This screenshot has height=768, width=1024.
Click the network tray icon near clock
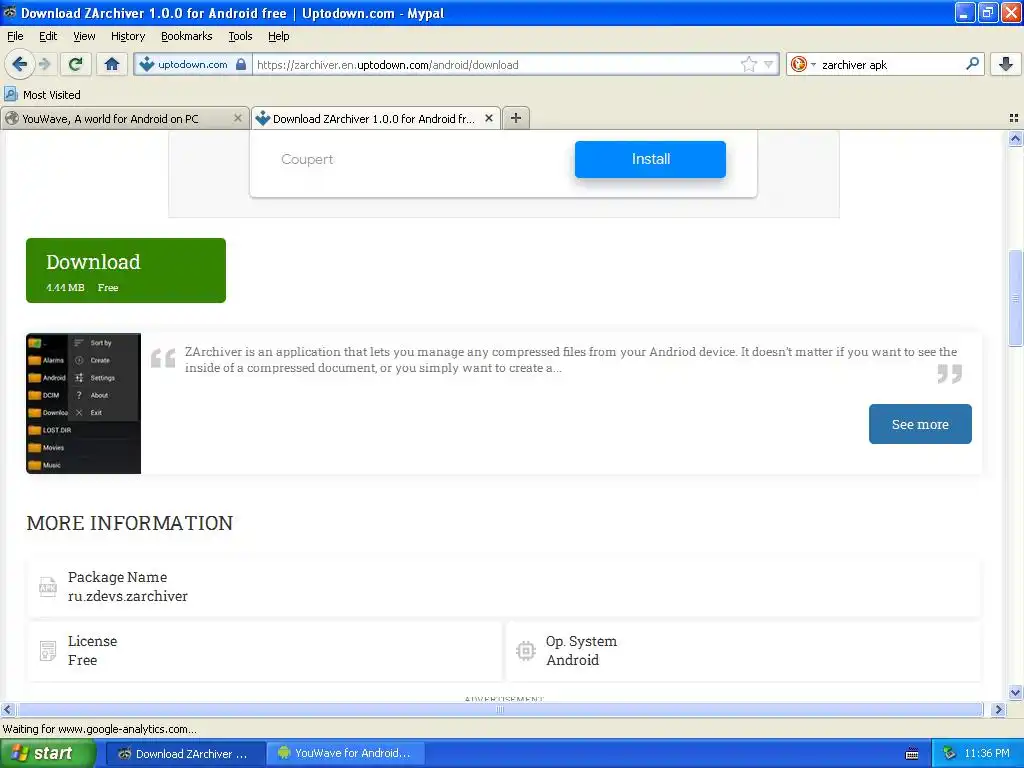[949, 753]
